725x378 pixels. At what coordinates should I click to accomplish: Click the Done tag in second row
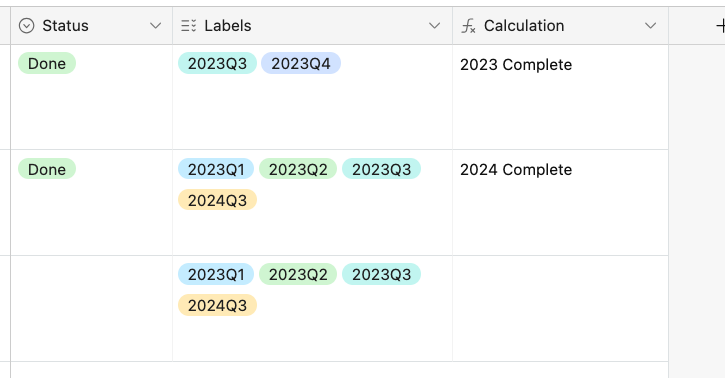(47, 169)
